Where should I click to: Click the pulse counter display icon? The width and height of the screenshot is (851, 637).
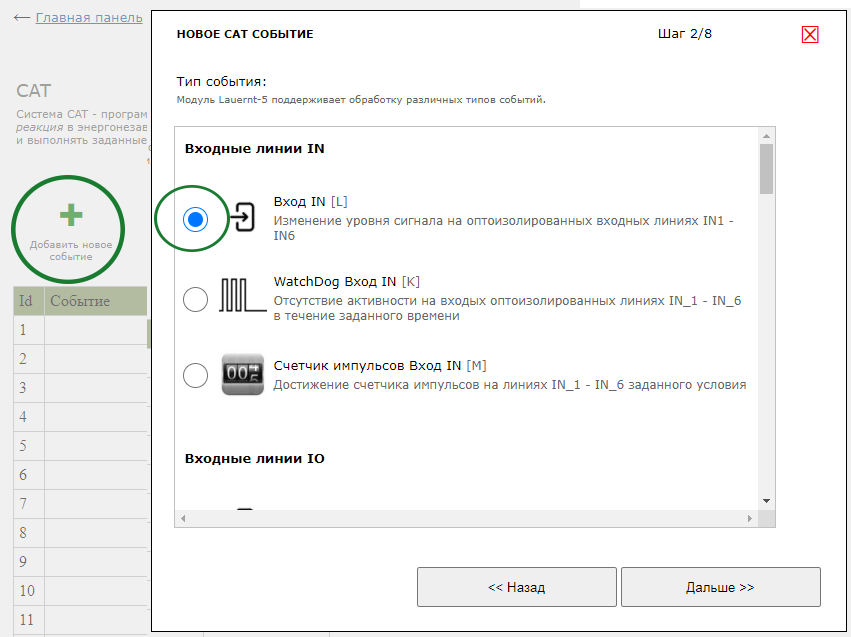pos(242,375)
